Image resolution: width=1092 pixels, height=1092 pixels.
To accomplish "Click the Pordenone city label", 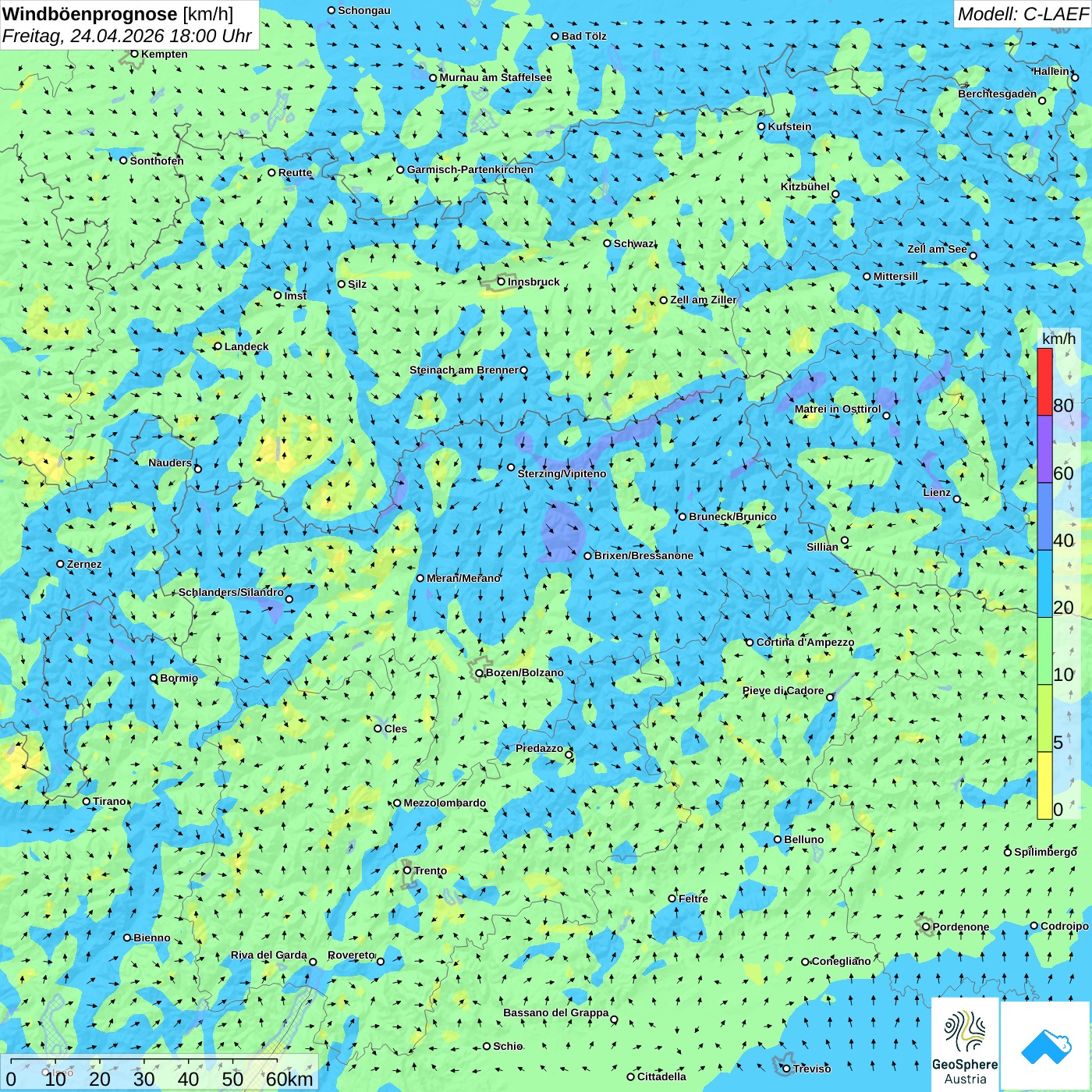I will 961,927.
